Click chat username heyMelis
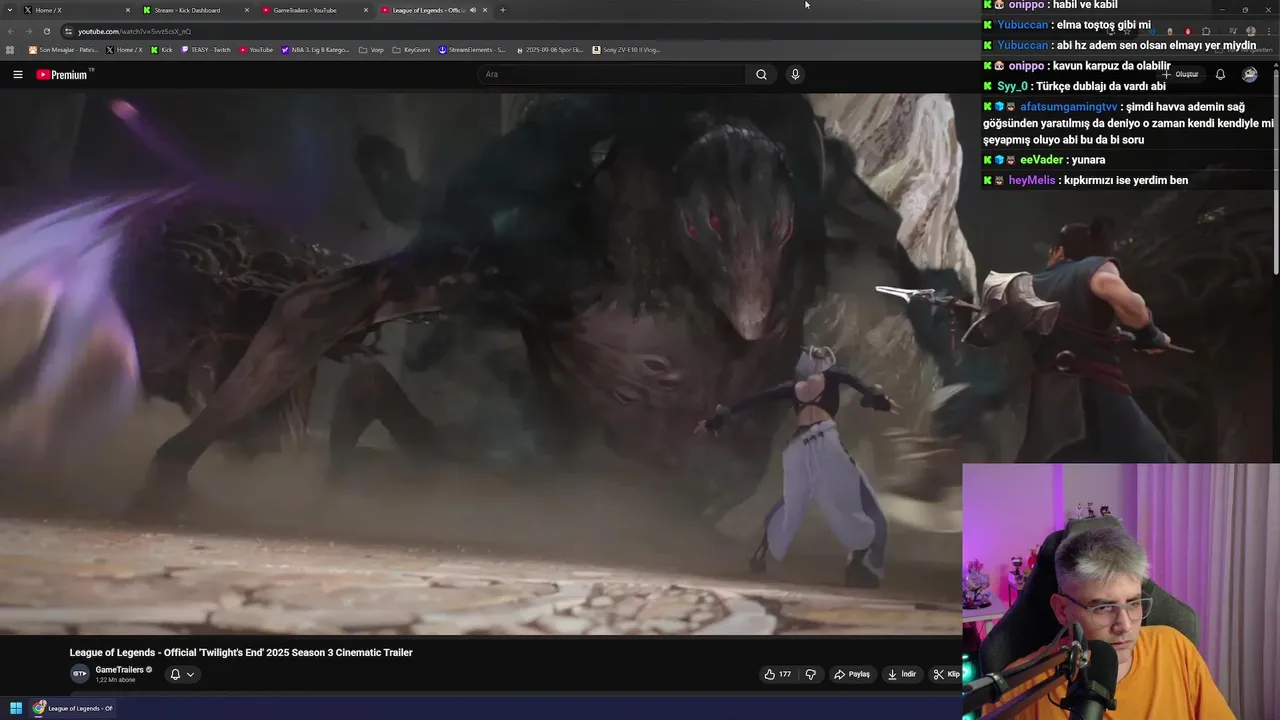This screenshot has width=1280, height=720. [x=1031, y=180]
